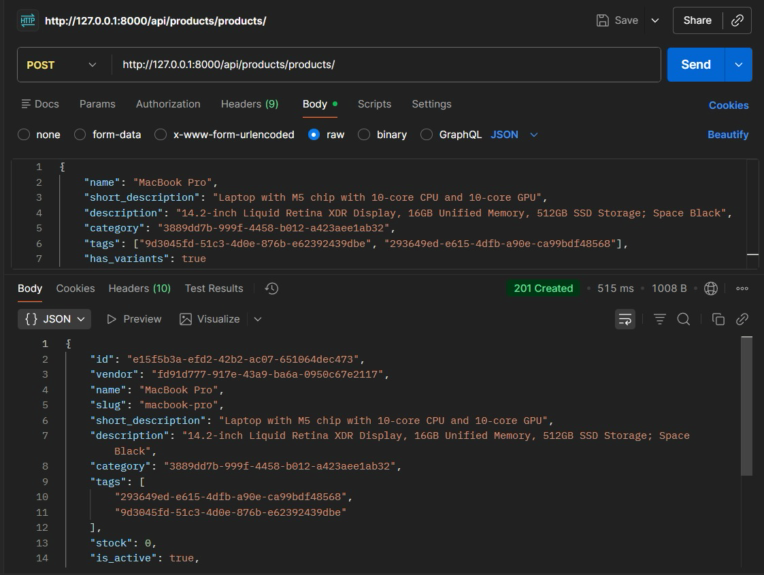The width and height of the screenshot is (764, 575).
Task: Click the Preview play icon
Action: click(x=112, y=319)
